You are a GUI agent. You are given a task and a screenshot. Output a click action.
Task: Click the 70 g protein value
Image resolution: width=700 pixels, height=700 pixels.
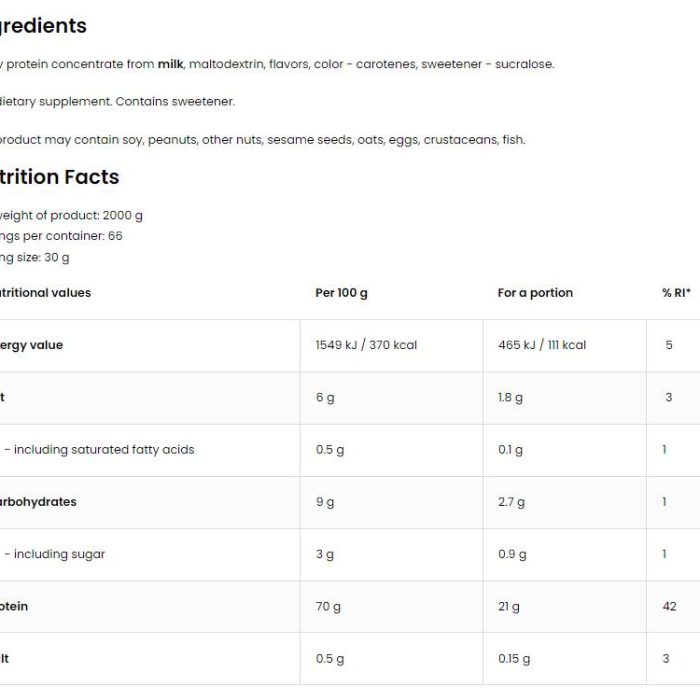point(328,607)
